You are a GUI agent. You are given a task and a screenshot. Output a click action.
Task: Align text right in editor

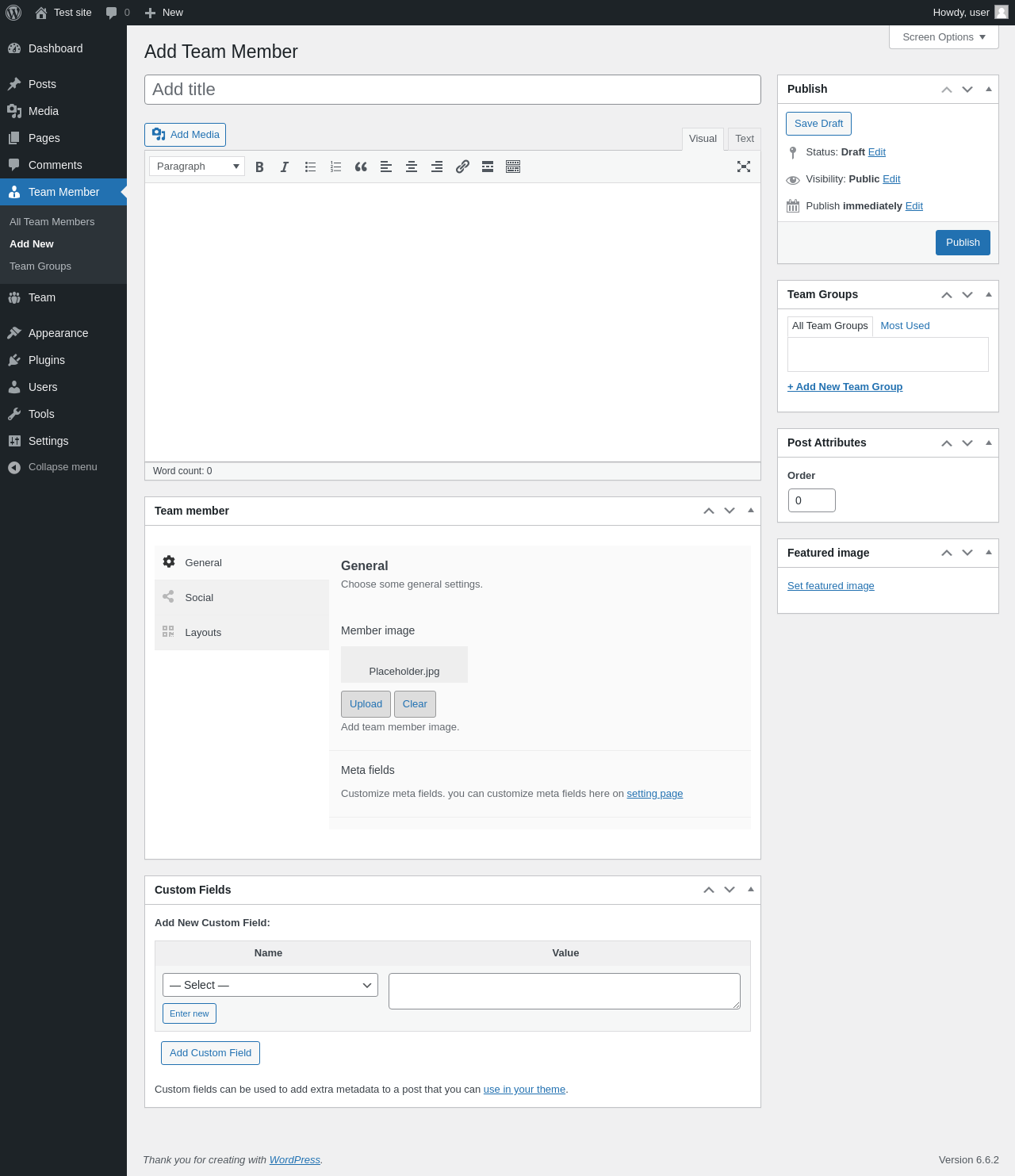[x=437, y=167]
